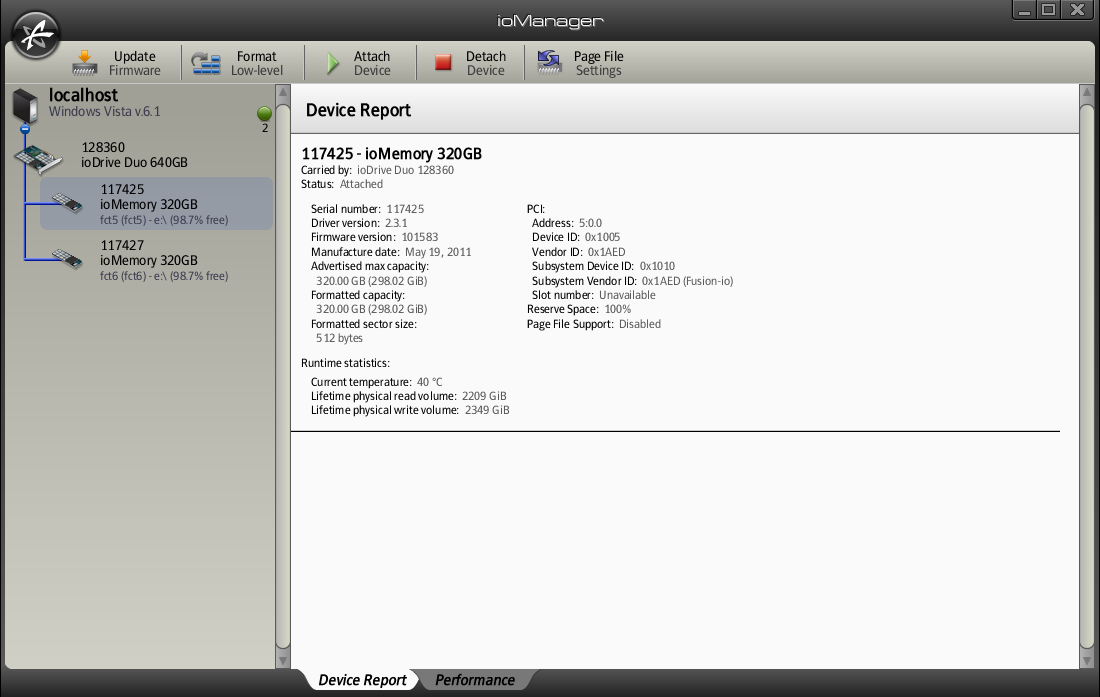Switch to the Performance tab
The image size is (1100, 697).
tap(474, 680)
